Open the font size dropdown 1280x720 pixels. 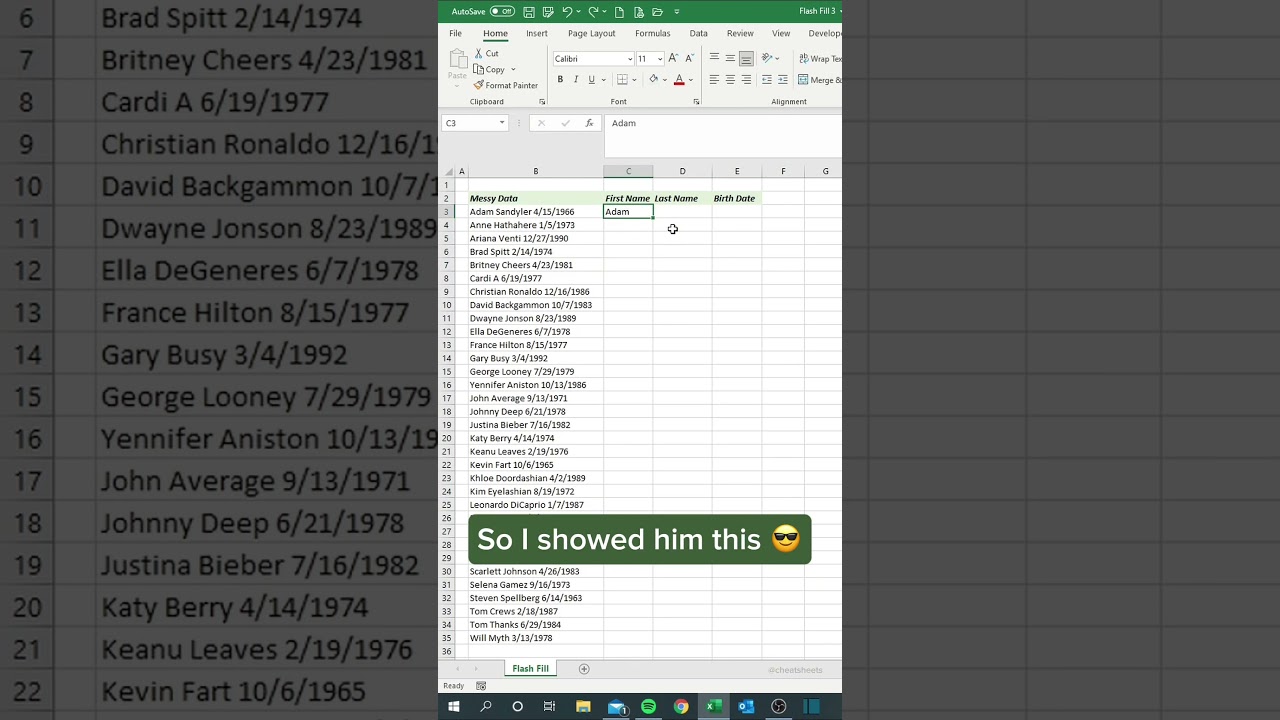(660, 59)
